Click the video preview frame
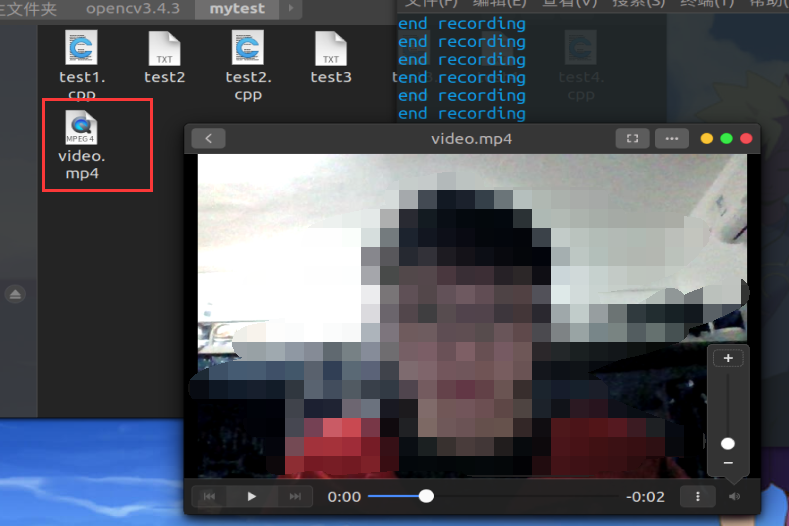Screen dimensions: 789x526 tap(472, 316)
